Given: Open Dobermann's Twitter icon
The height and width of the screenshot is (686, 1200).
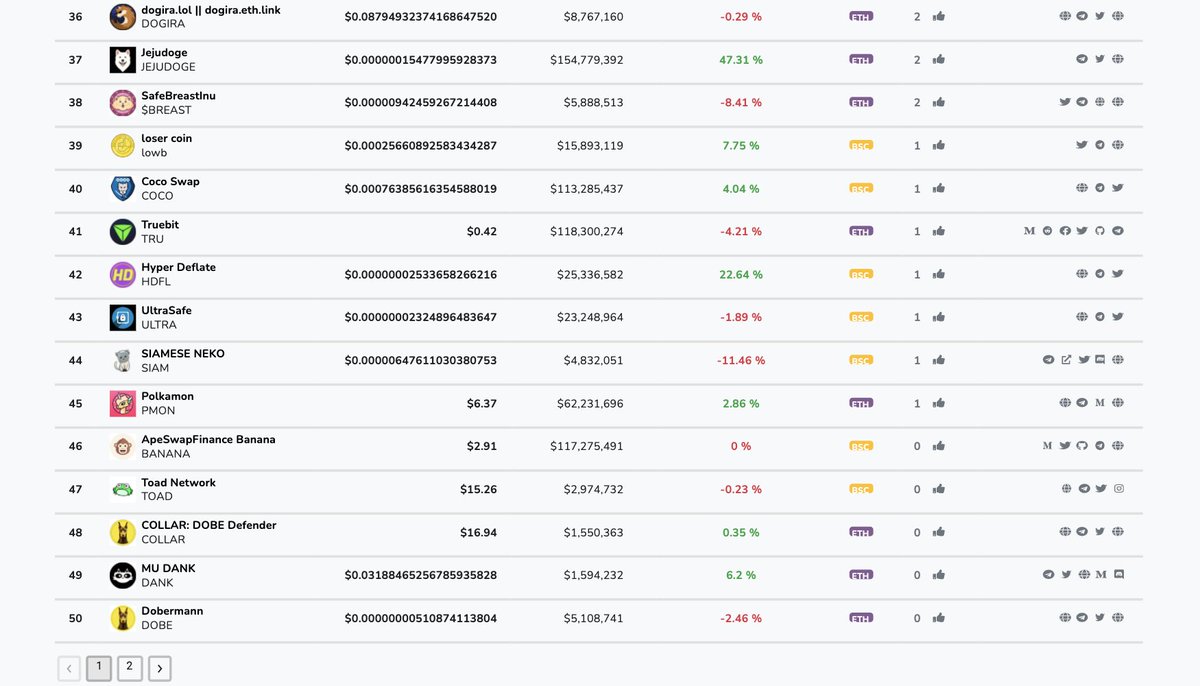Looking at the screenshot, I should click(x=1100, y=618).
